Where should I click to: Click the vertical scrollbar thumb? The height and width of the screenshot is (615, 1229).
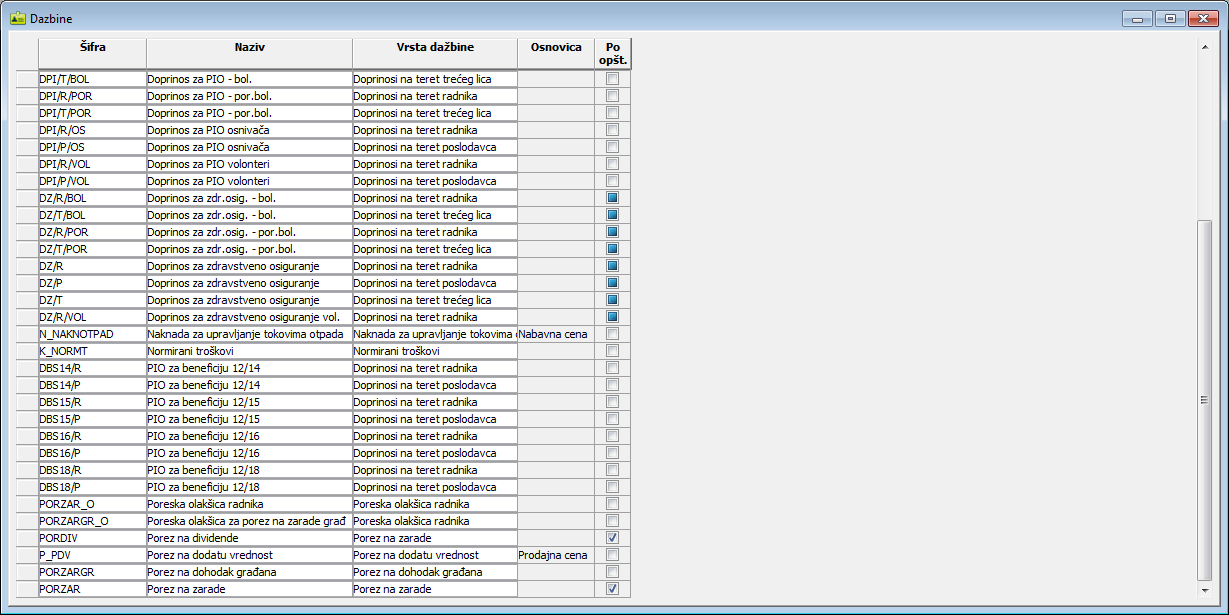tap(1204, 400)
